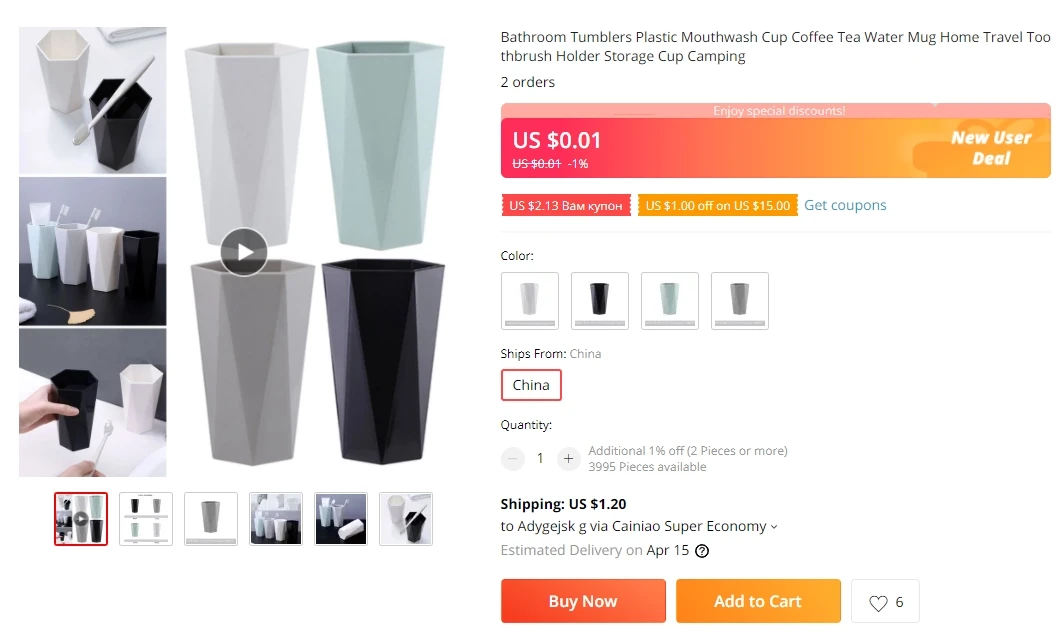The height and width of the screenshot is (642, 1062).
Task: Click the heart wishlist icon
Action: click(878, 603)
